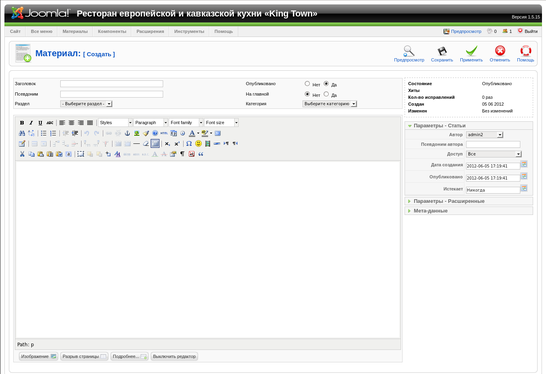Viewport: 546px width, 374px height.
Task: Expand the Мета-данные panel
Action: click(x=469, y=211)
